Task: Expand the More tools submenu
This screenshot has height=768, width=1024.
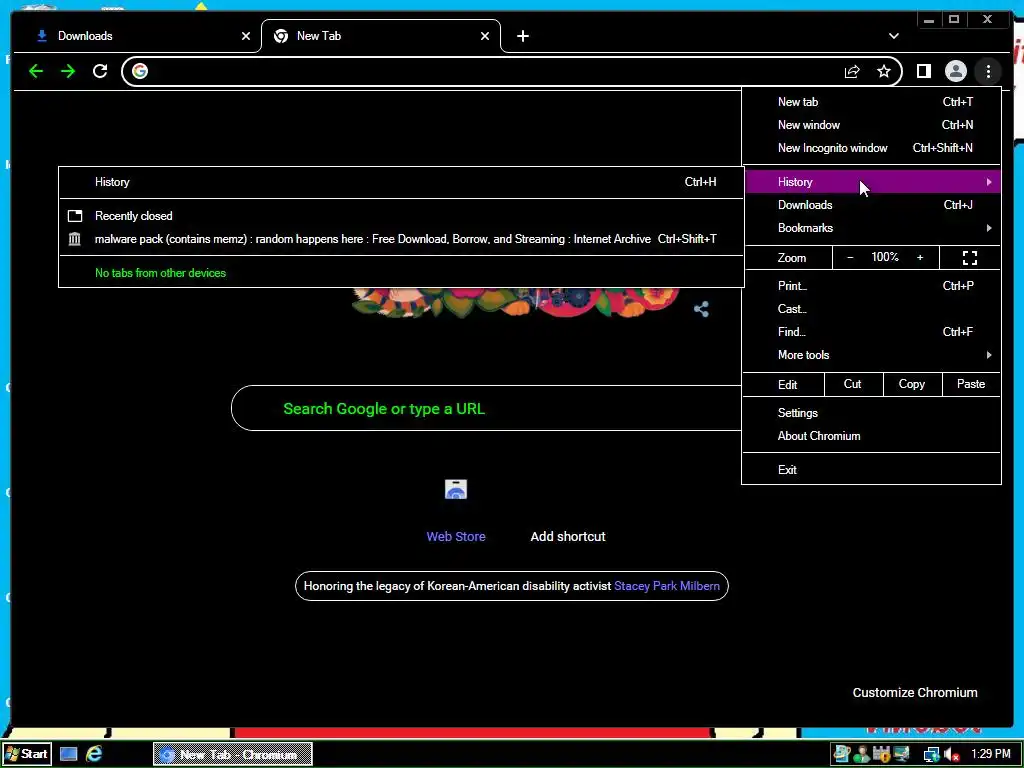Action: pyautogui.click(x=872, y=355)
